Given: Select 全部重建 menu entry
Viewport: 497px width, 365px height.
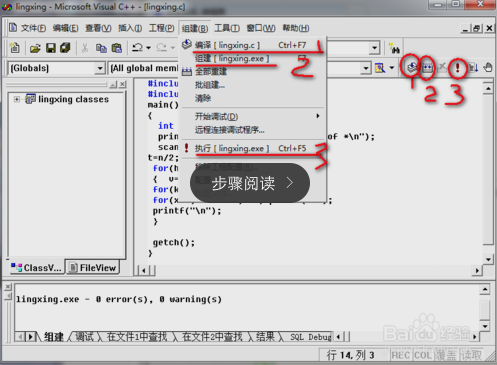Looking at the screenshot, I should [x=252, y=71].
